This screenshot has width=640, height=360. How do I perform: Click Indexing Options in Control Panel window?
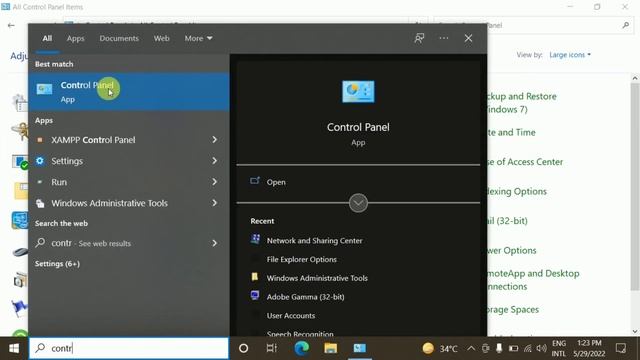(517, 191)
